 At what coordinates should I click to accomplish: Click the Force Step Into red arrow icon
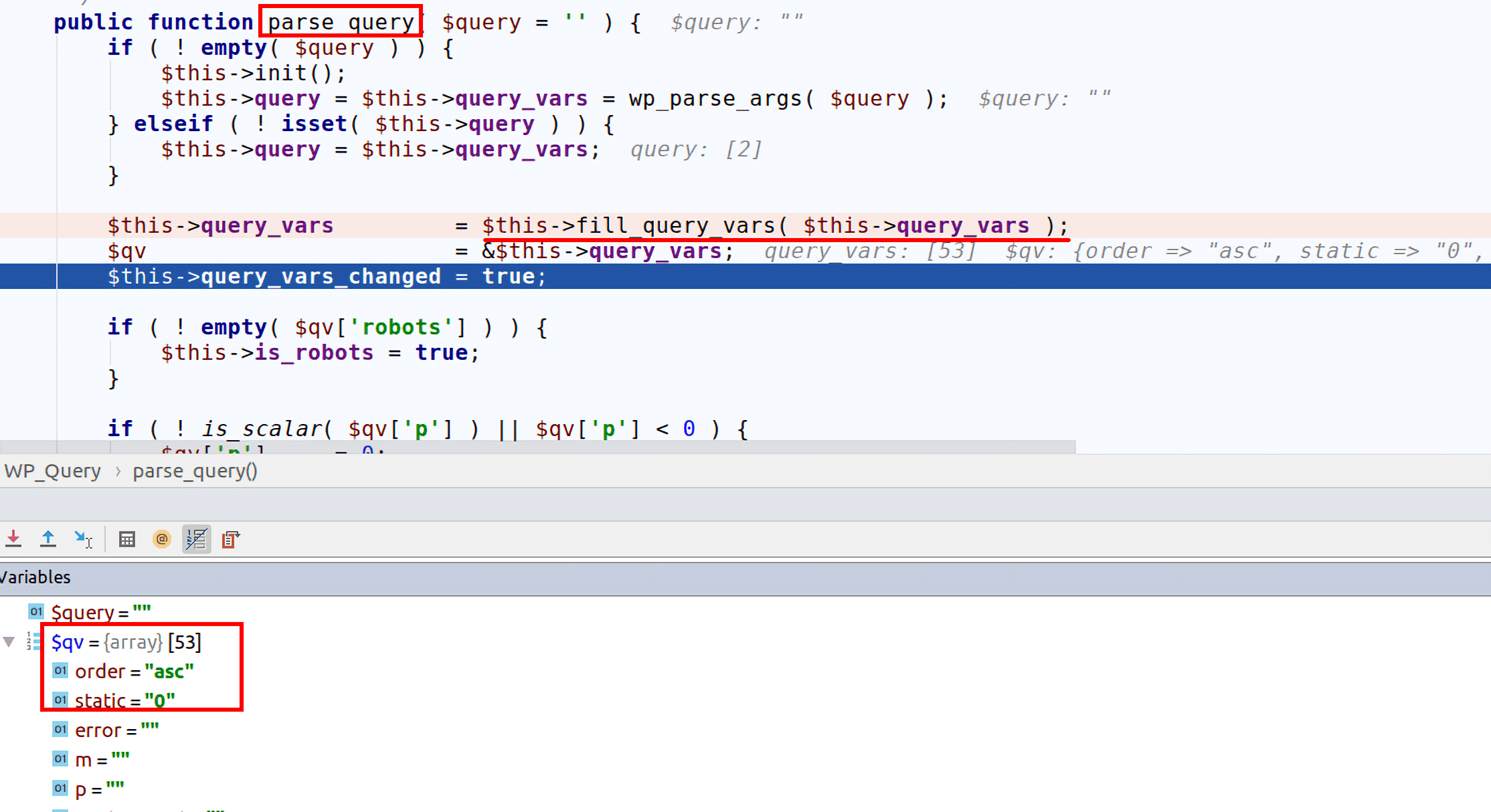13,538
